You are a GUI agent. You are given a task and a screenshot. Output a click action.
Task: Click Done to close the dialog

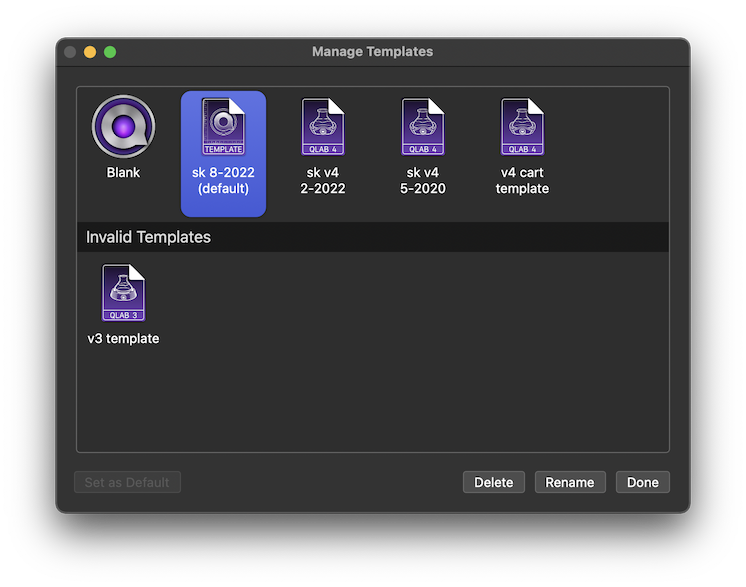click(643, 482)
